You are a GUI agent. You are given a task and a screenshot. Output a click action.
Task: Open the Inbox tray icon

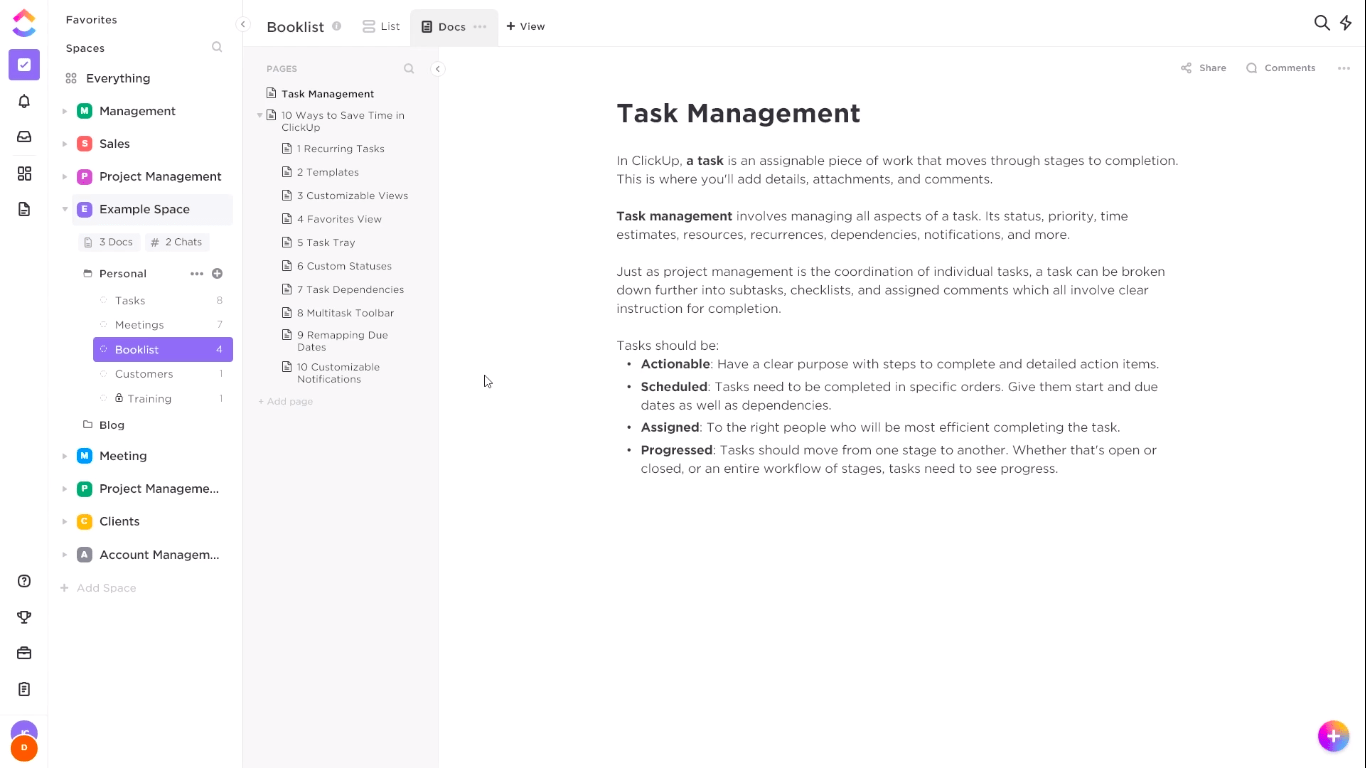(x=24, y=137)
